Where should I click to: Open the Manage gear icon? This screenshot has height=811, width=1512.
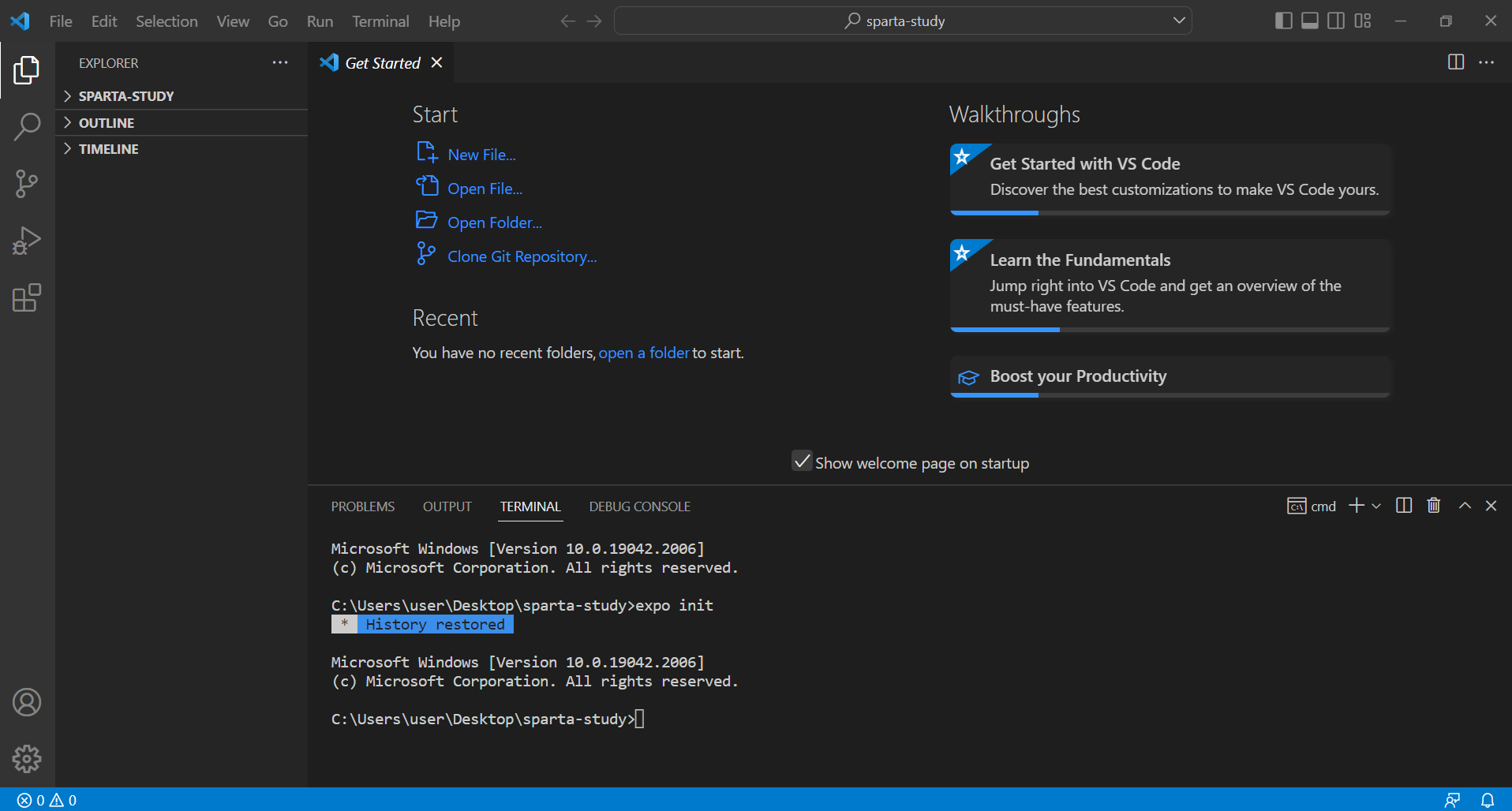[27, 759]
